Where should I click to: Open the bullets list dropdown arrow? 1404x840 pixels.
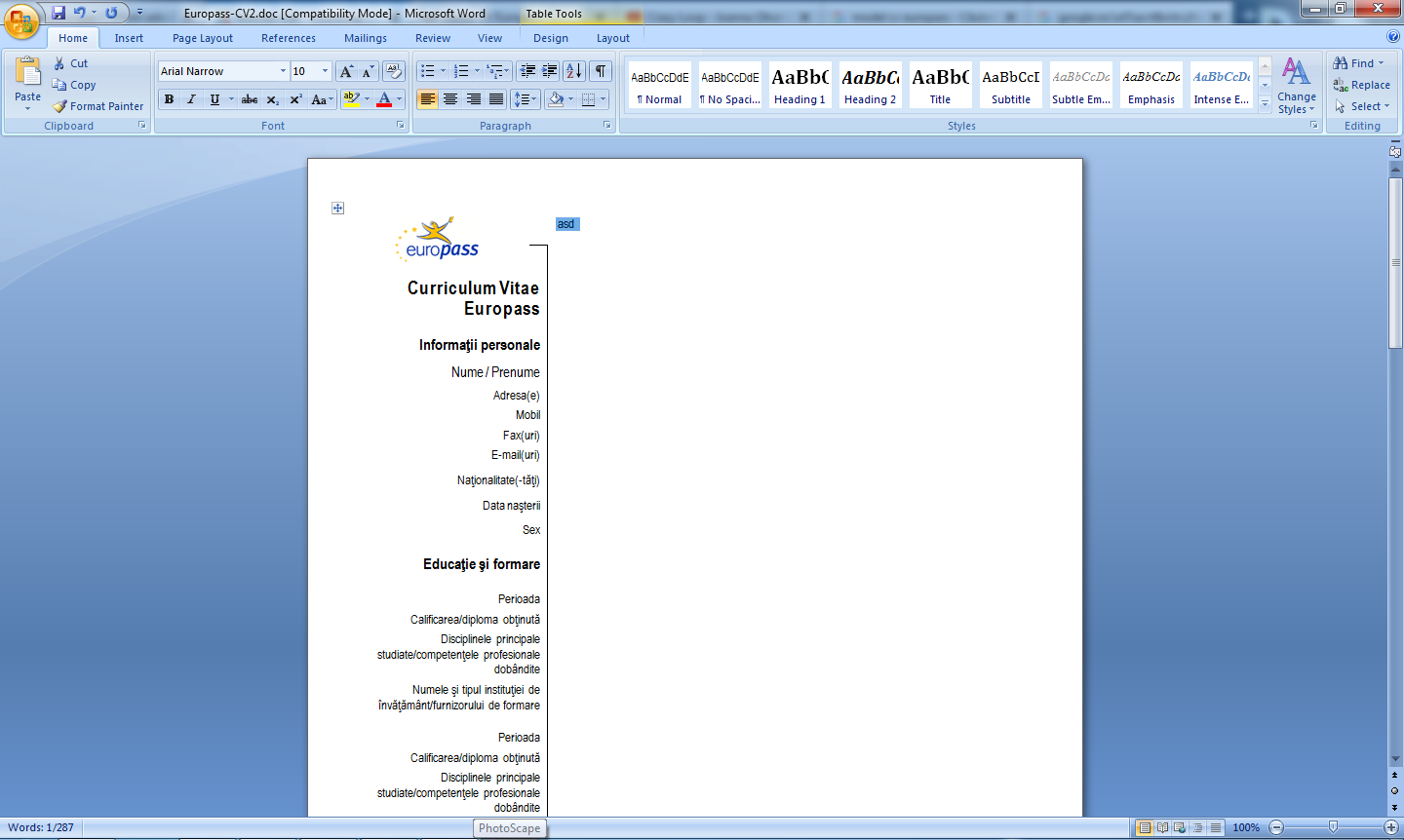point(443,71)
